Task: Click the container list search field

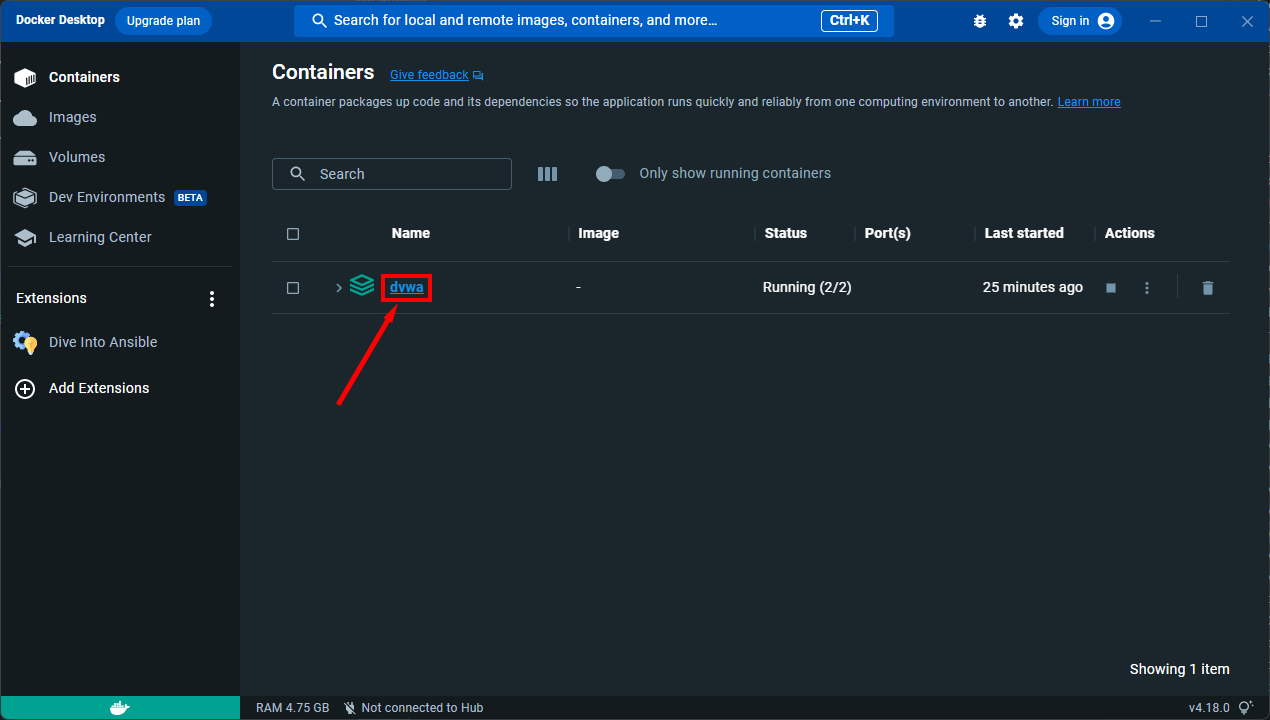Action: (x=392, y=173)
